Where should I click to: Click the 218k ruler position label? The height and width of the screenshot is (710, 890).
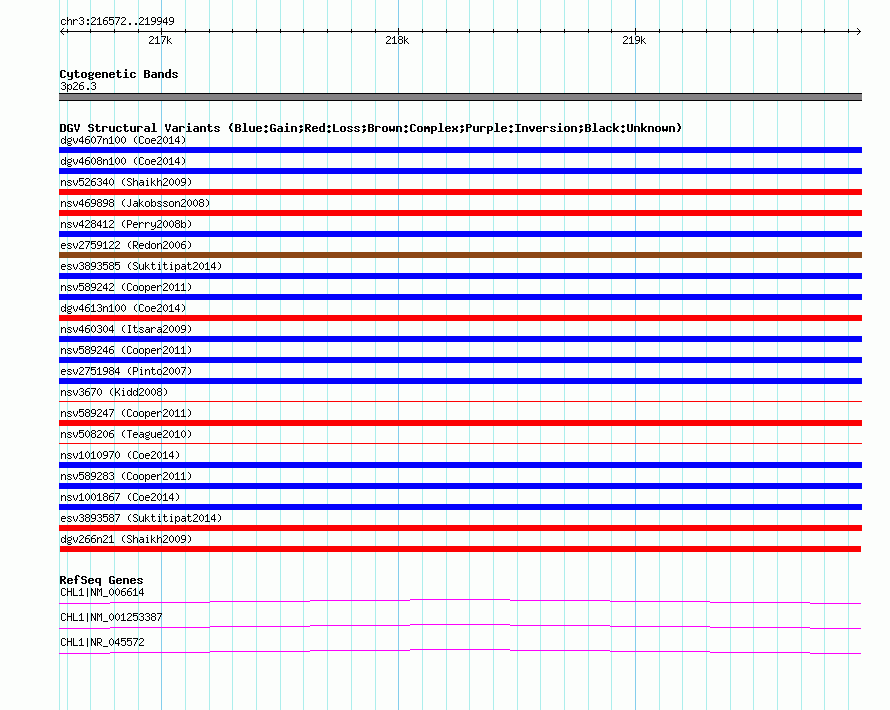397,40
